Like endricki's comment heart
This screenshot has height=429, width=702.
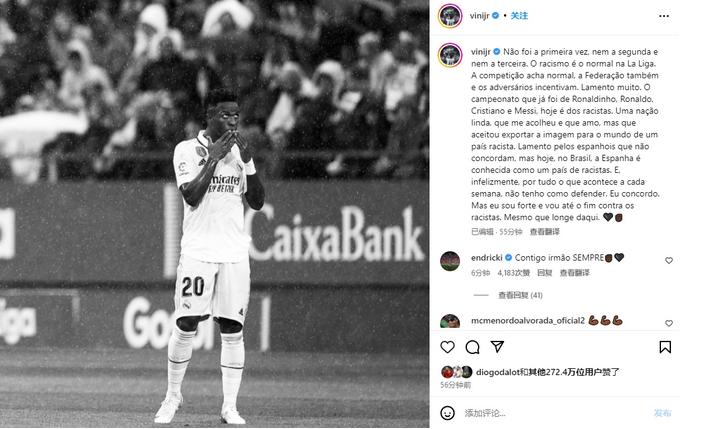coord(669,260)
